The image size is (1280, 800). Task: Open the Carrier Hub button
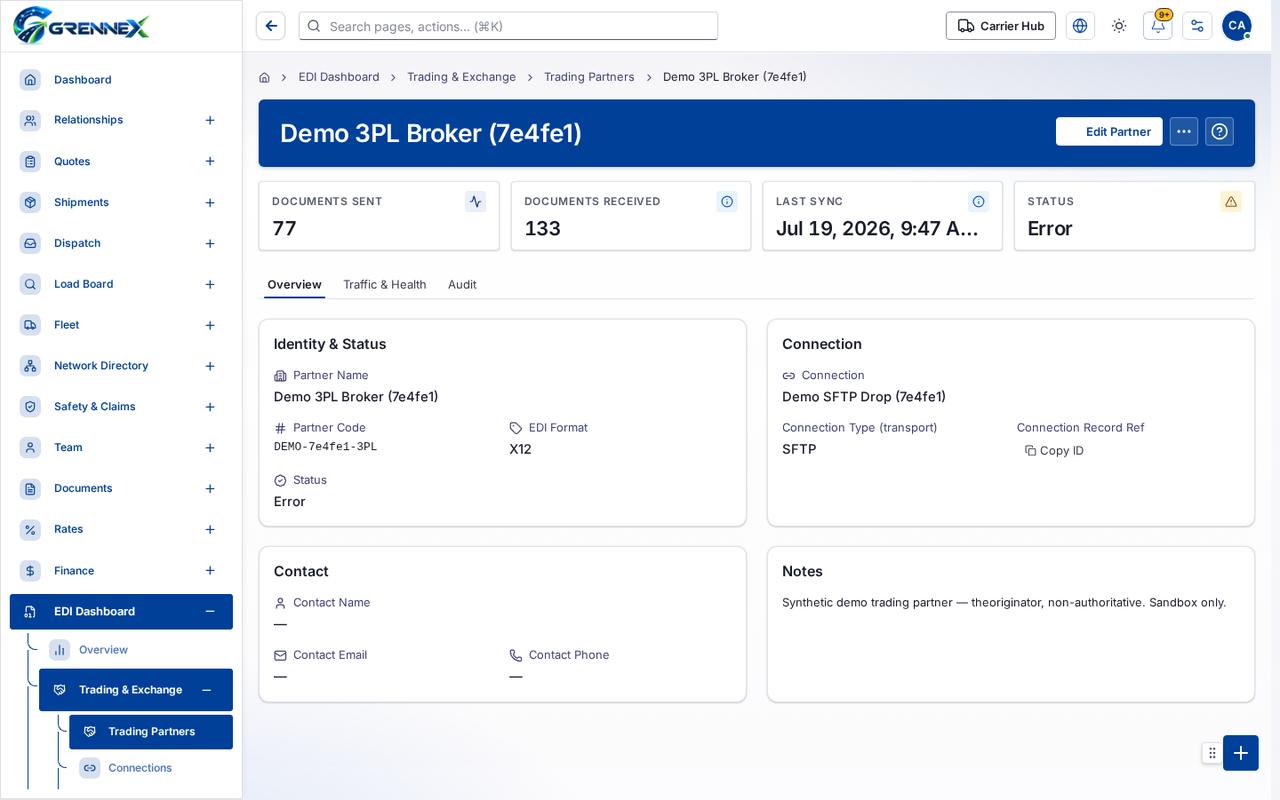[1001, 26]
